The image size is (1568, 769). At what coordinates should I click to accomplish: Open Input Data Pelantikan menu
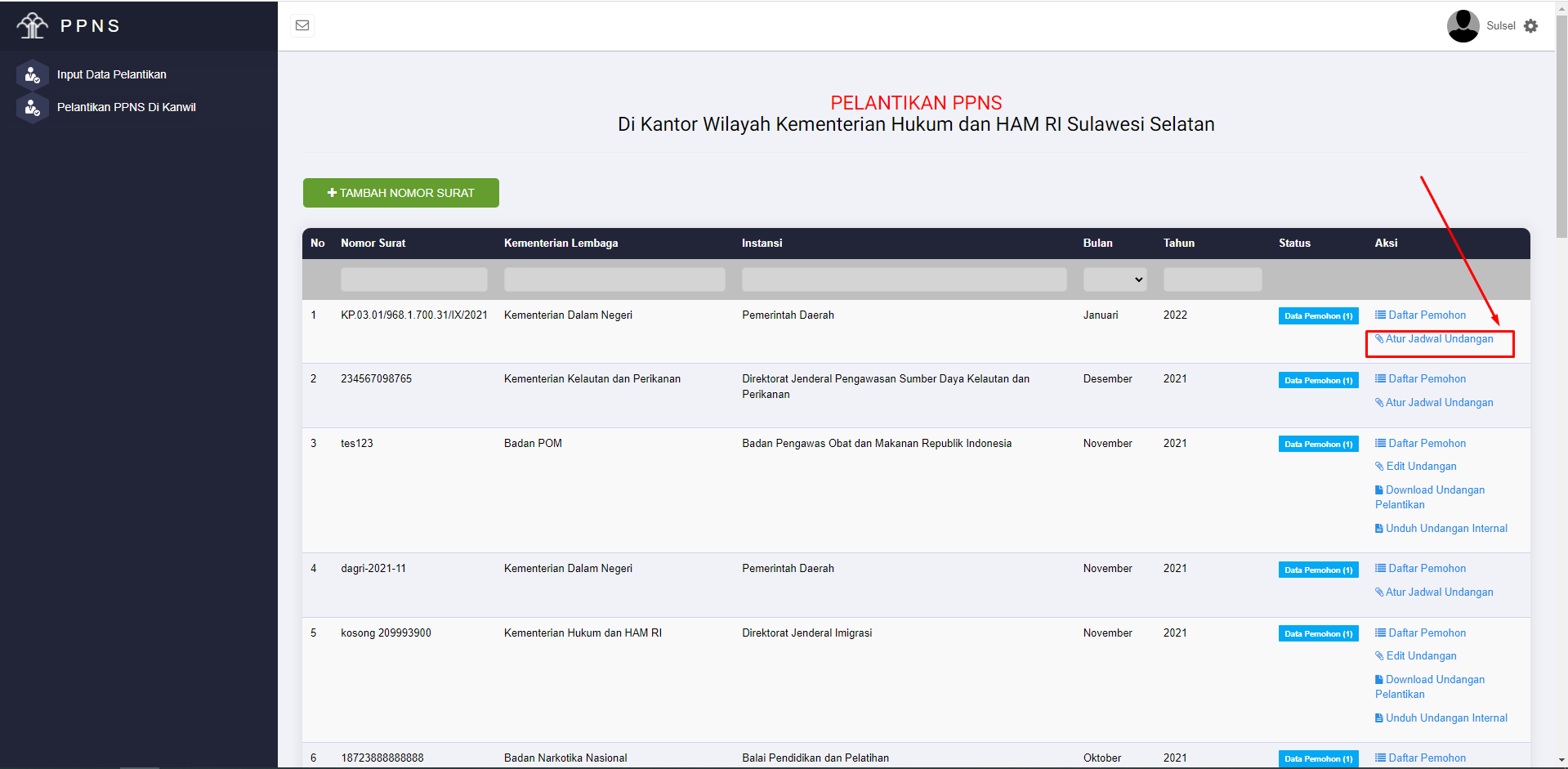click(x=111, y=74)
